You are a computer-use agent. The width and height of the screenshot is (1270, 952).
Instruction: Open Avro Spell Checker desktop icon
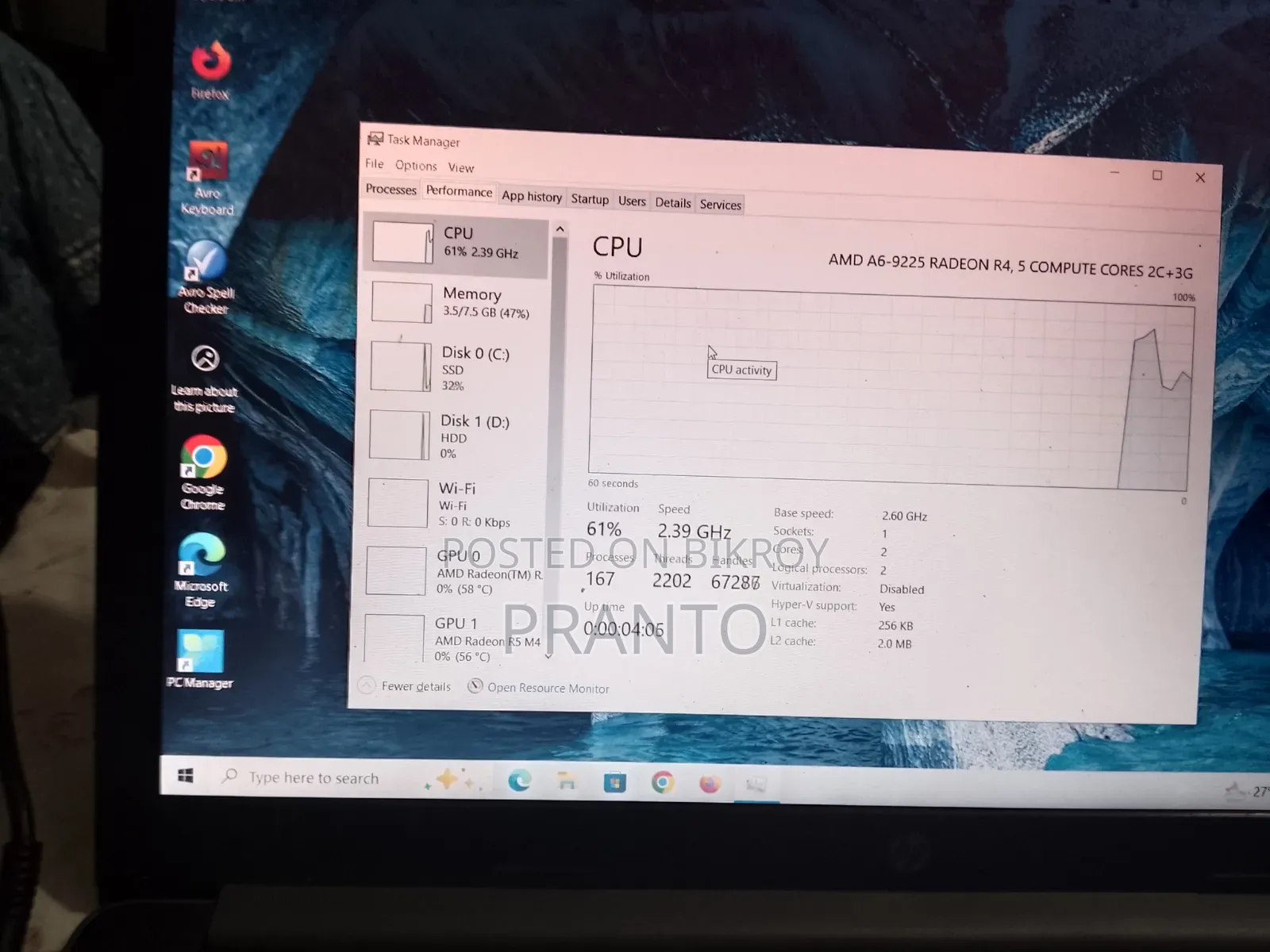click(x=206, y=278)
